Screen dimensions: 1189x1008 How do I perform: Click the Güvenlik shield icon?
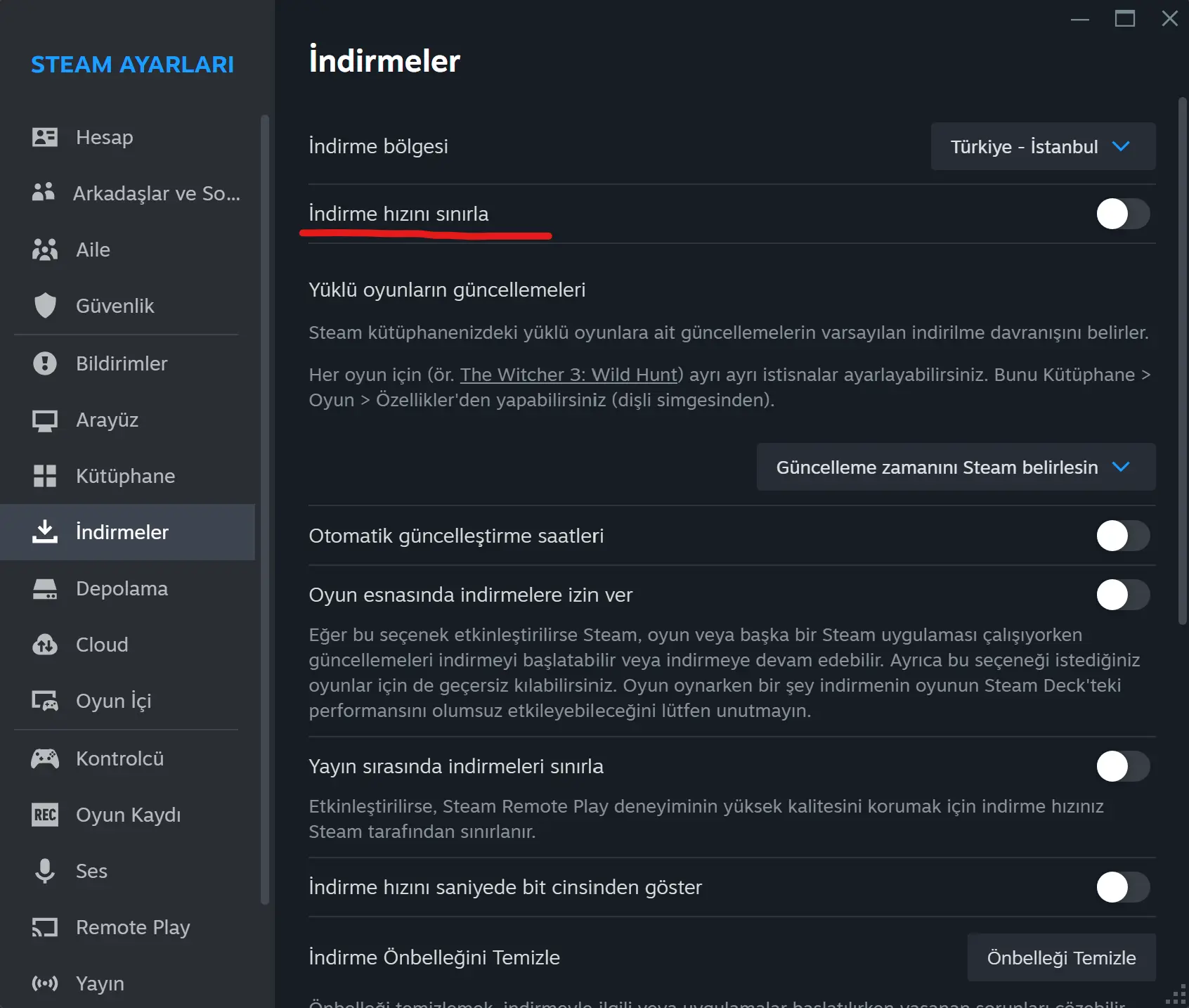tap(45, 306)
